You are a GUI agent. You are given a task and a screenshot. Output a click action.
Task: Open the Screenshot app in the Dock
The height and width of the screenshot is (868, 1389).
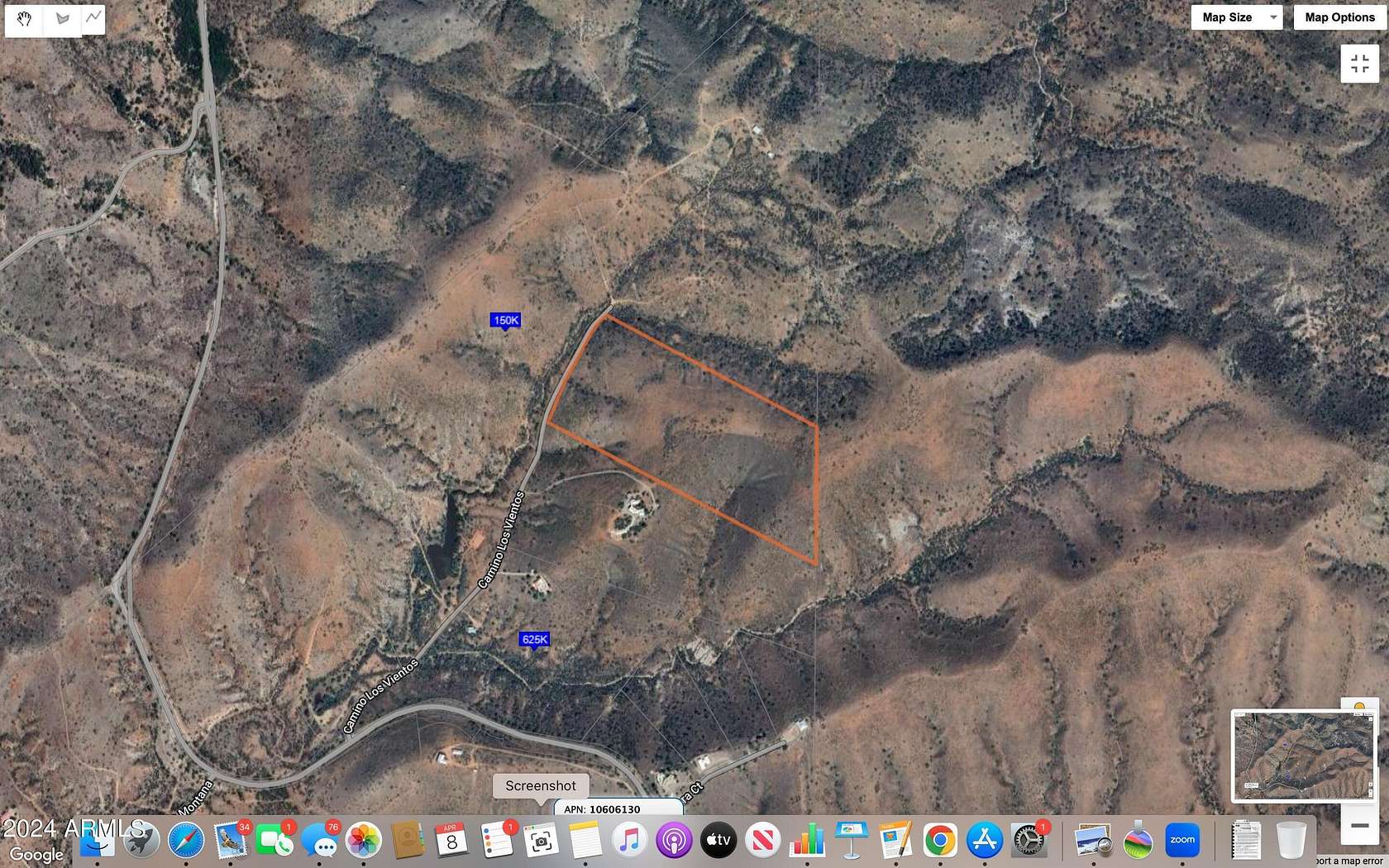[x=542, y=841]
